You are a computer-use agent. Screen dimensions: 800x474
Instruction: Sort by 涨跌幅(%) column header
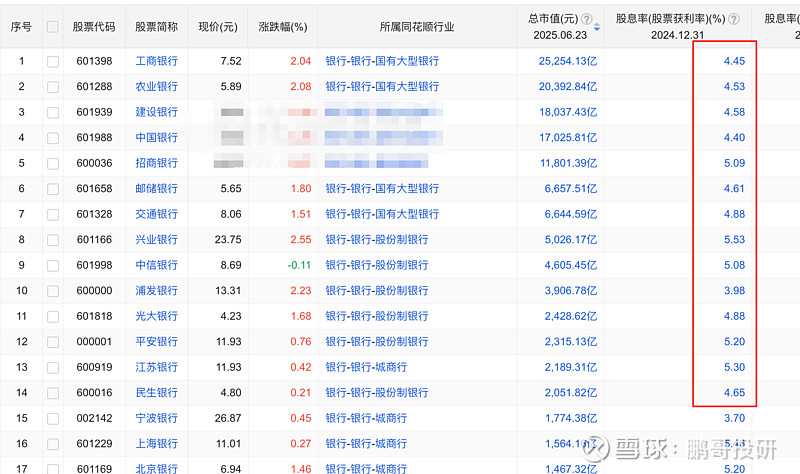pyautogui.click(x=283, y=27)
